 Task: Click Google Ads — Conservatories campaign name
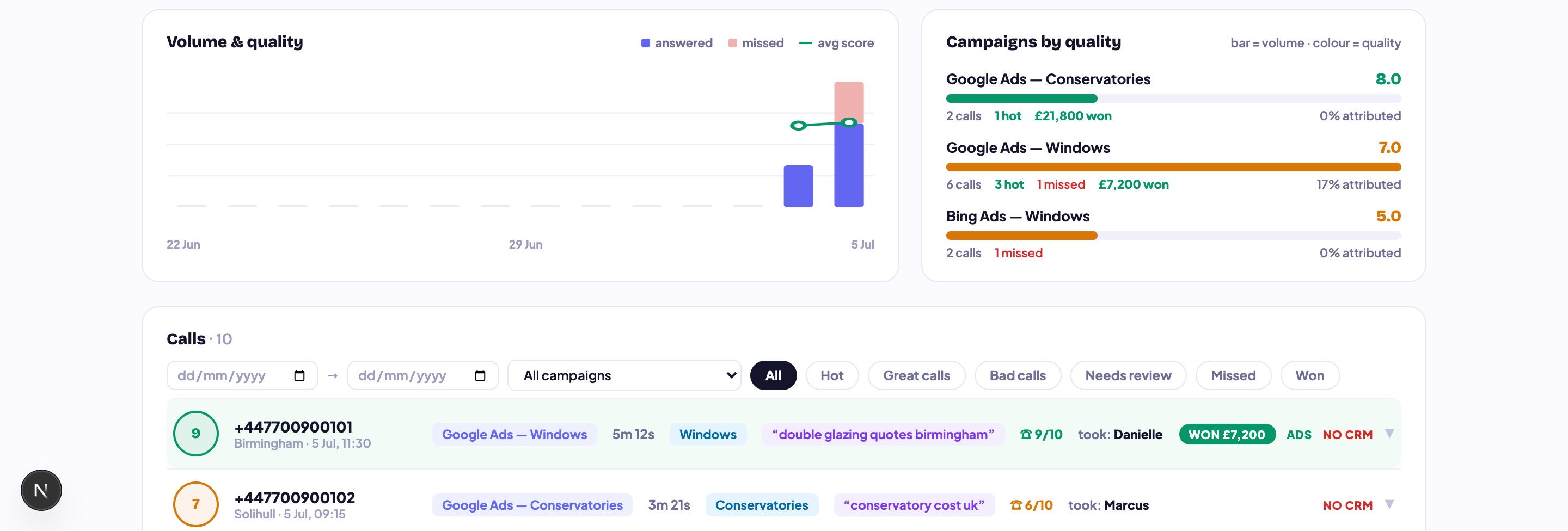tap(1048, 79)
